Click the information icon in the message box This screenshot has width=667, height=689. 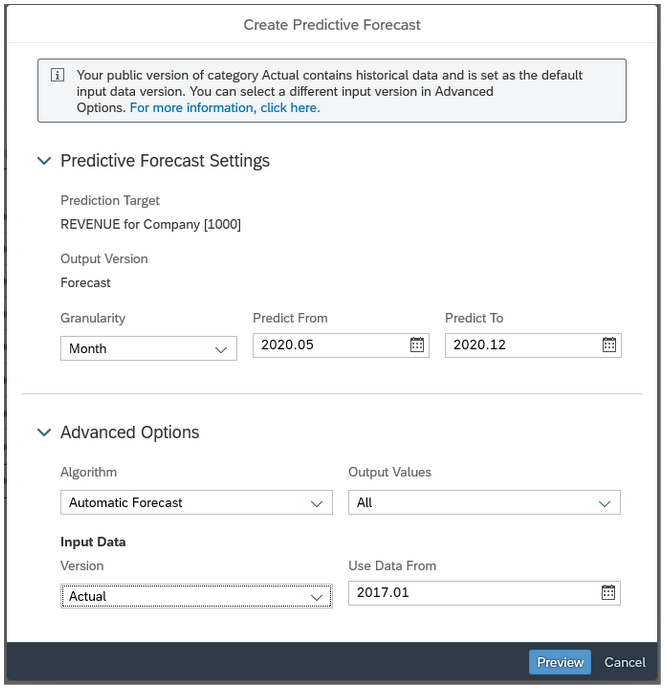pyautogui.click(x=58, y=75)
